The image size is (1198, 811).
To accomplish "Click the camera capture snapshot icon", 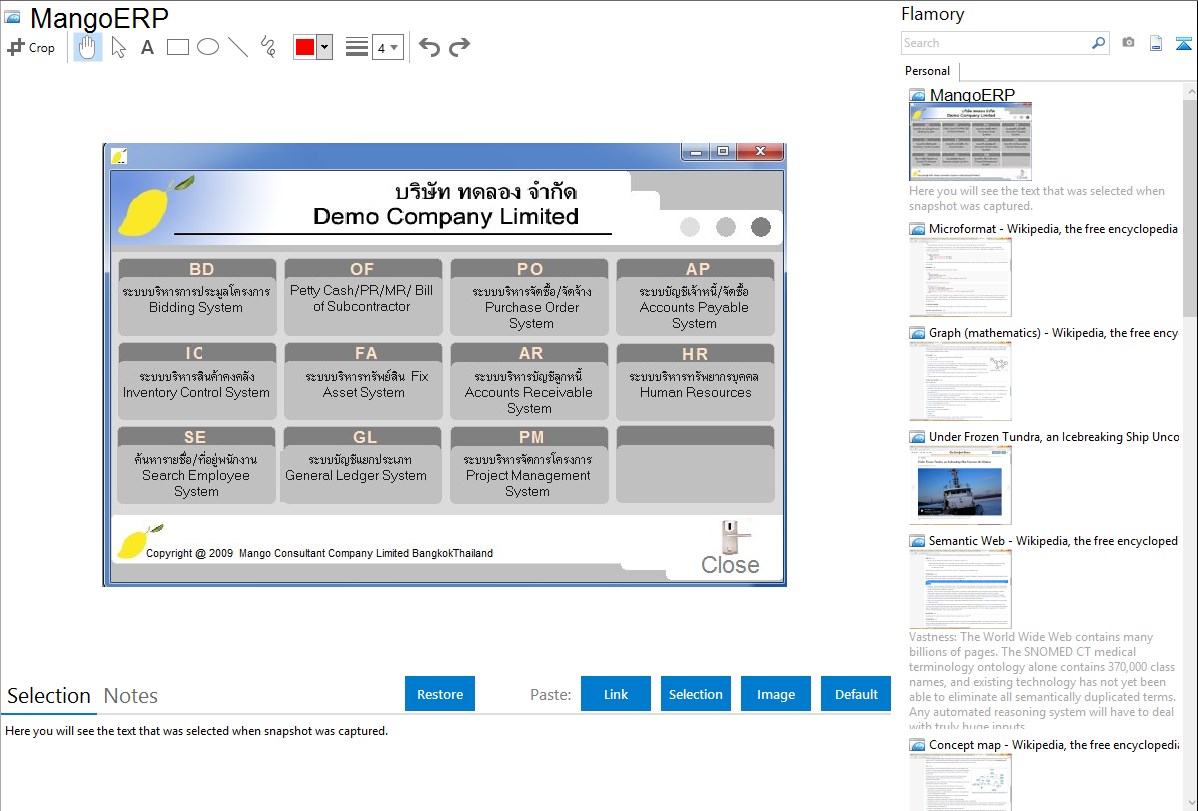I will pos(1128,43).
